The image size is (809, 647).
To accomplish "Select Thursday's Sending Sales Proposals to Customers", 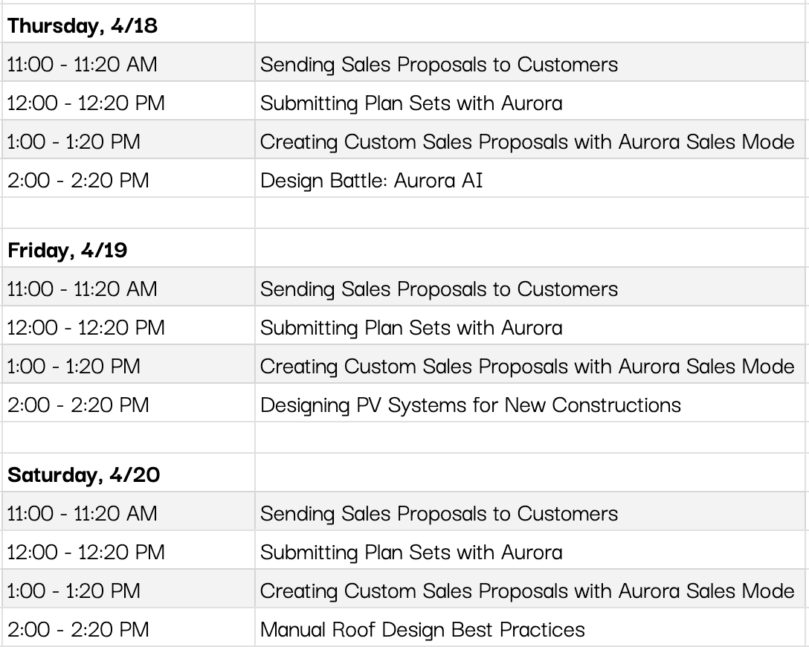I will (x=529, y=64).
